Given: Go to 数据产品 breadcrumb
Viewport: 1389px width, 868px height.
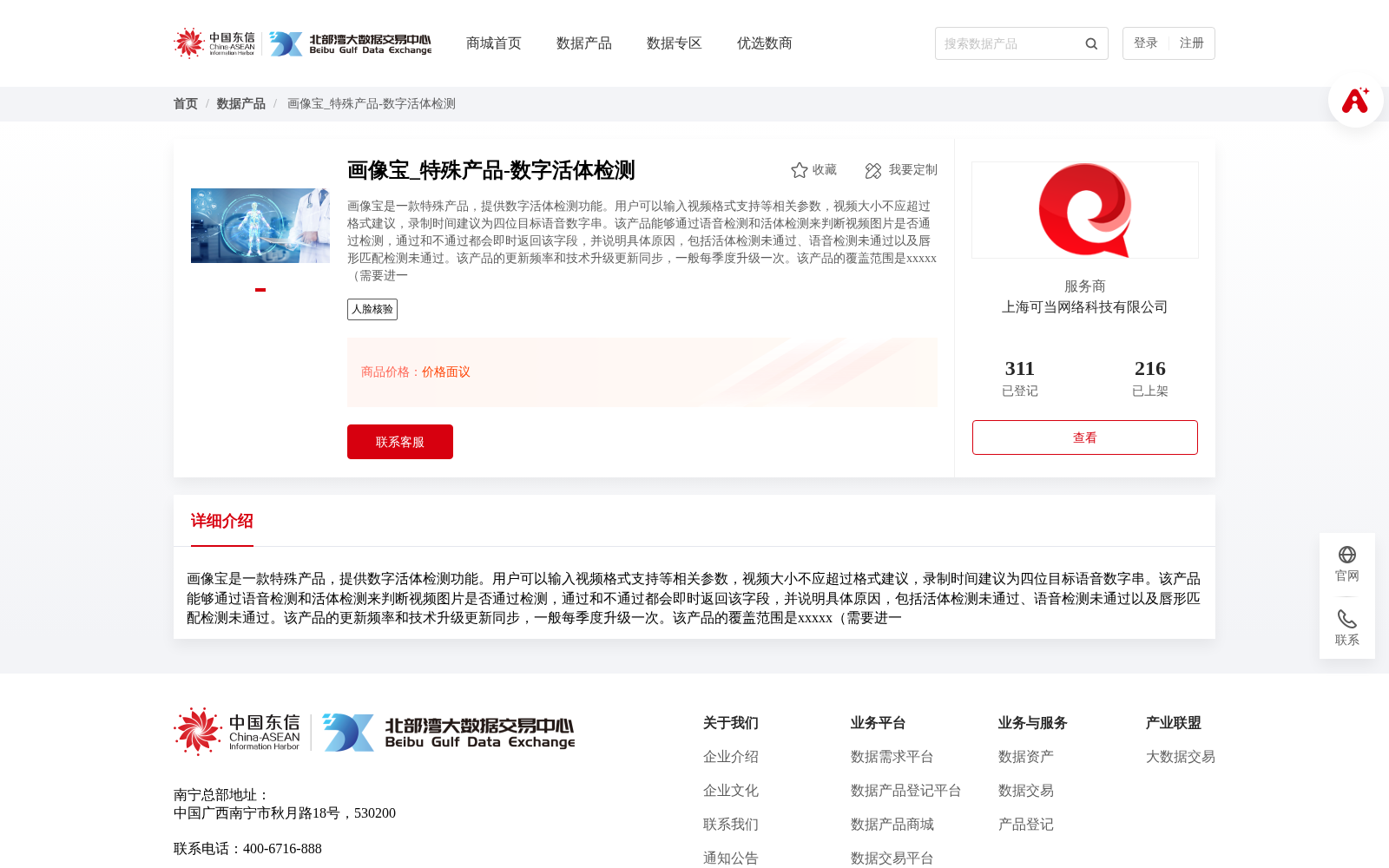Looking at the screenshot, I should (x=241, y=104).
